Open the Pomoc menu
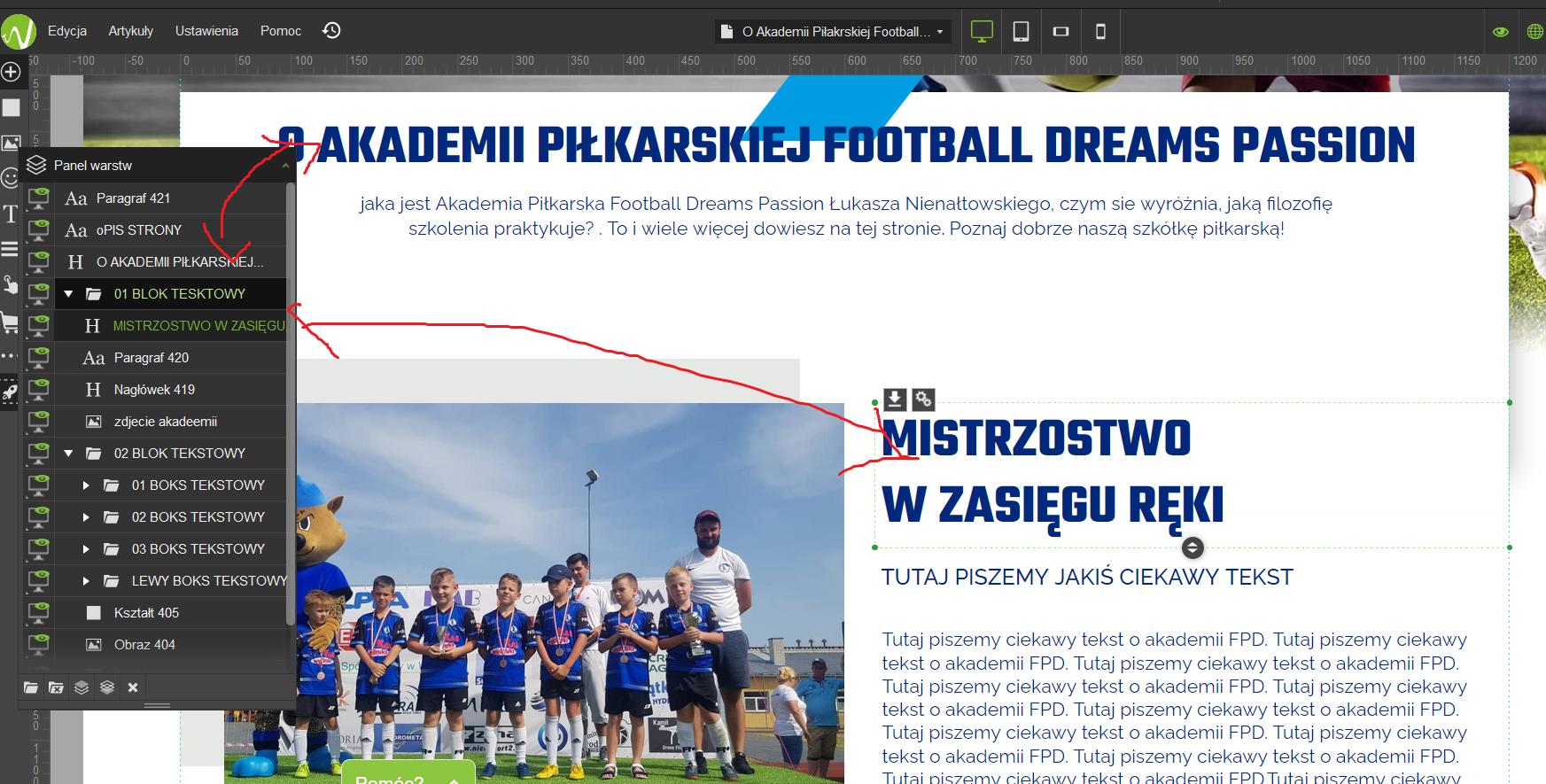The image size is (1546, 784). tap(281, 31)
